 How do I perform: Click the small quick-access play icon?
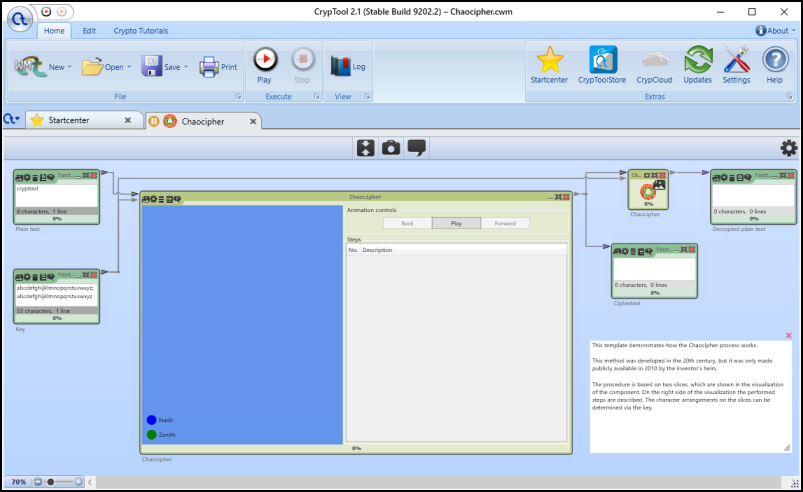pyautogui.click(x=46, y=11)
